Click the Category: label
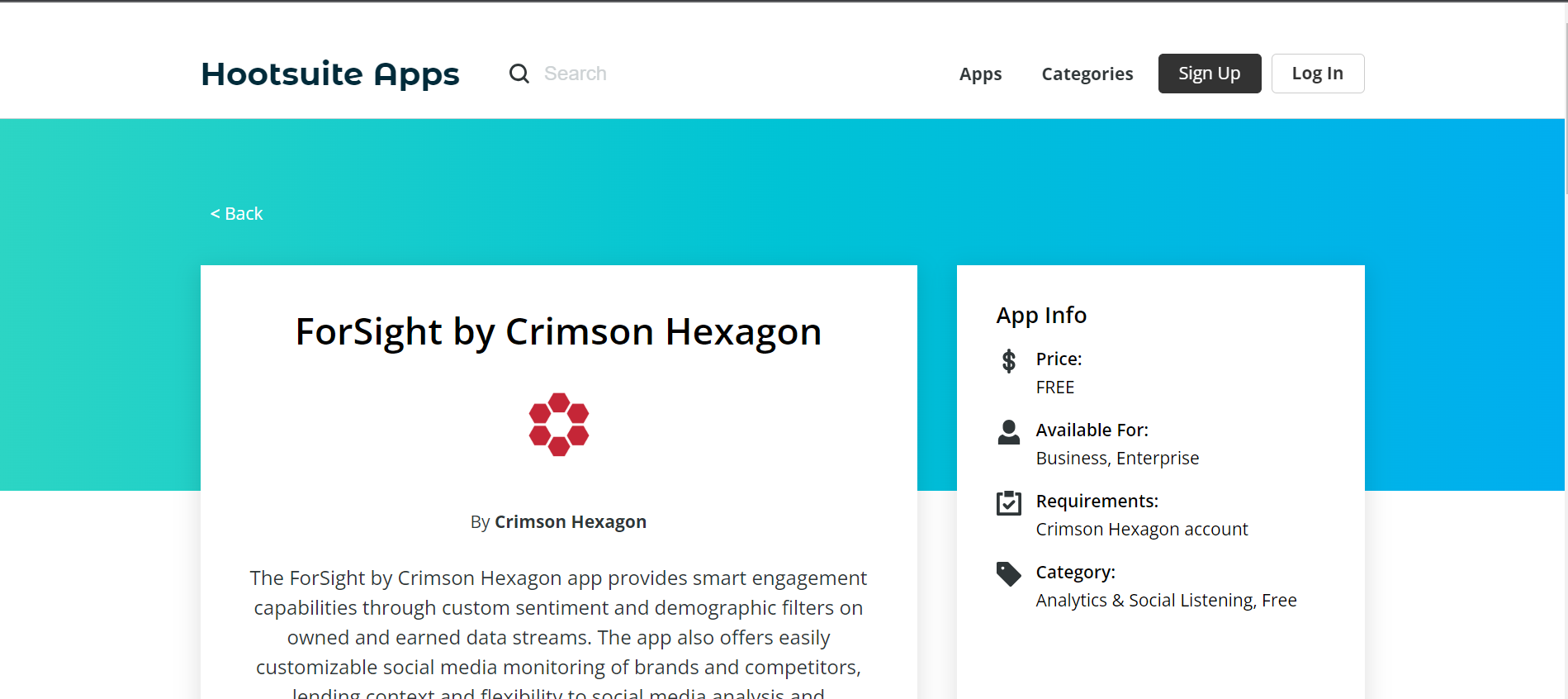Viewport: 1568px width, 699px height. 1075,573
